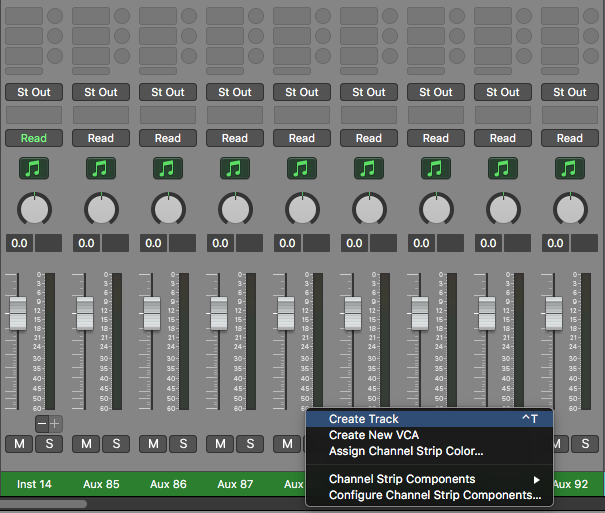
Task: Click the top send knob circle on Inst 14
Action: tap(55, 16)
